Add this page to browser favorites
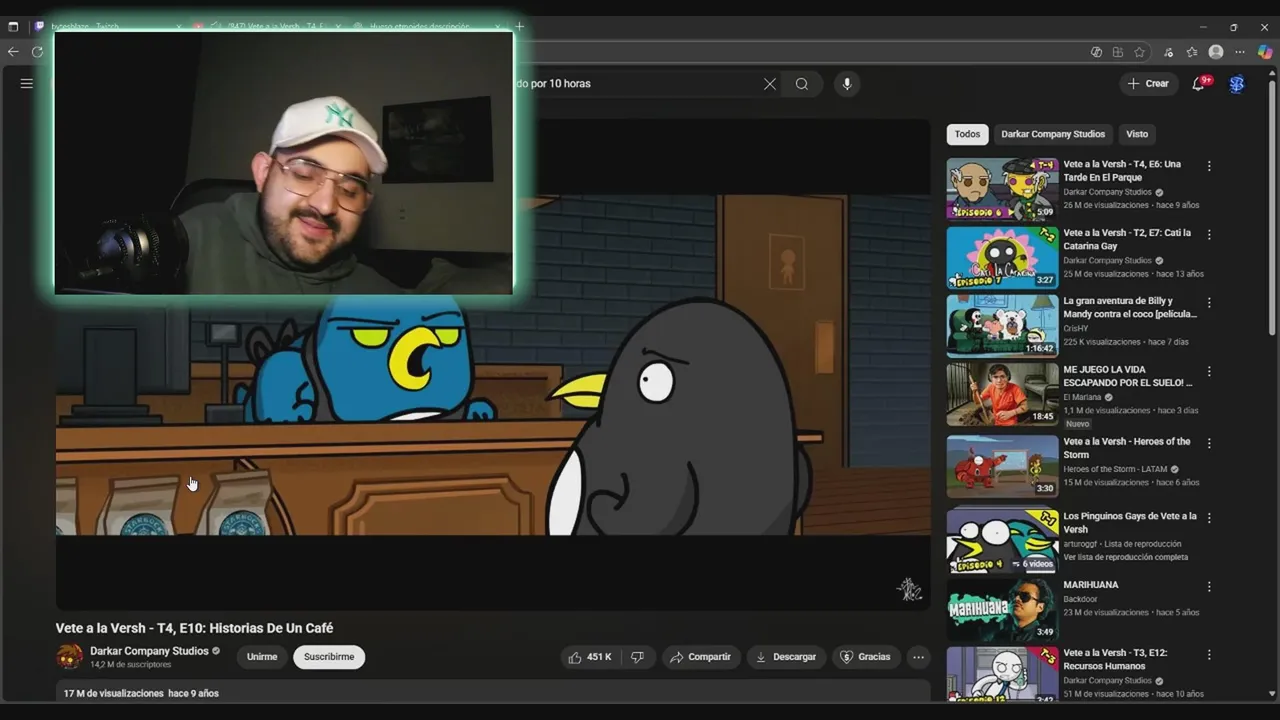 [1139, 52]
